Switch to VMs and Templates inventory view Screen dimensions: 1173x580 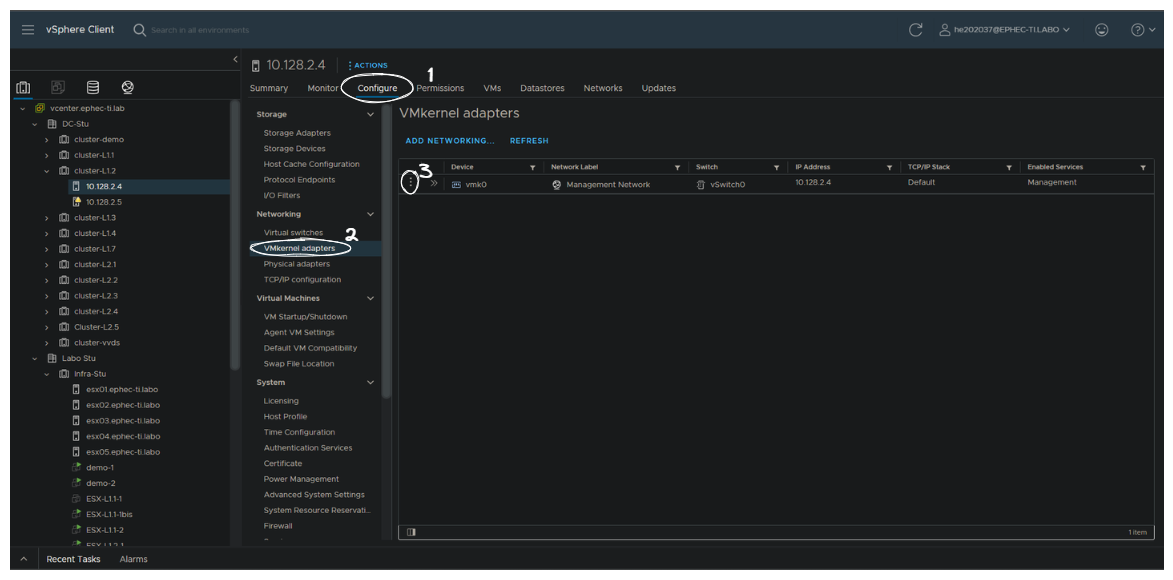58,88
